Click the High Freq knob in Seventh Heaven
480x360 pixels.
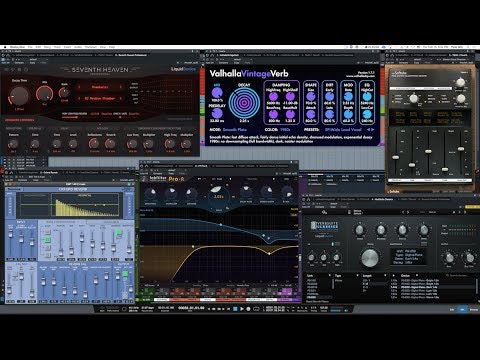[x=170, y=144]
